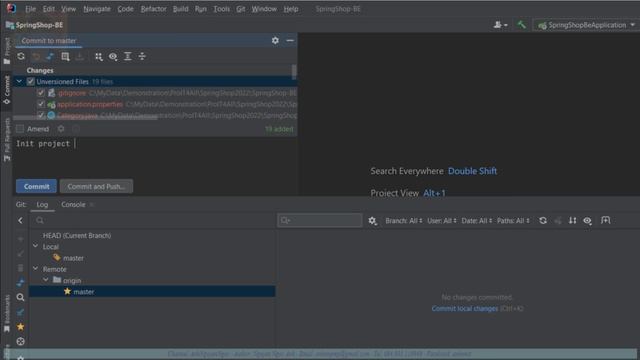
Task: Open the Git menu
Action: 241,9
